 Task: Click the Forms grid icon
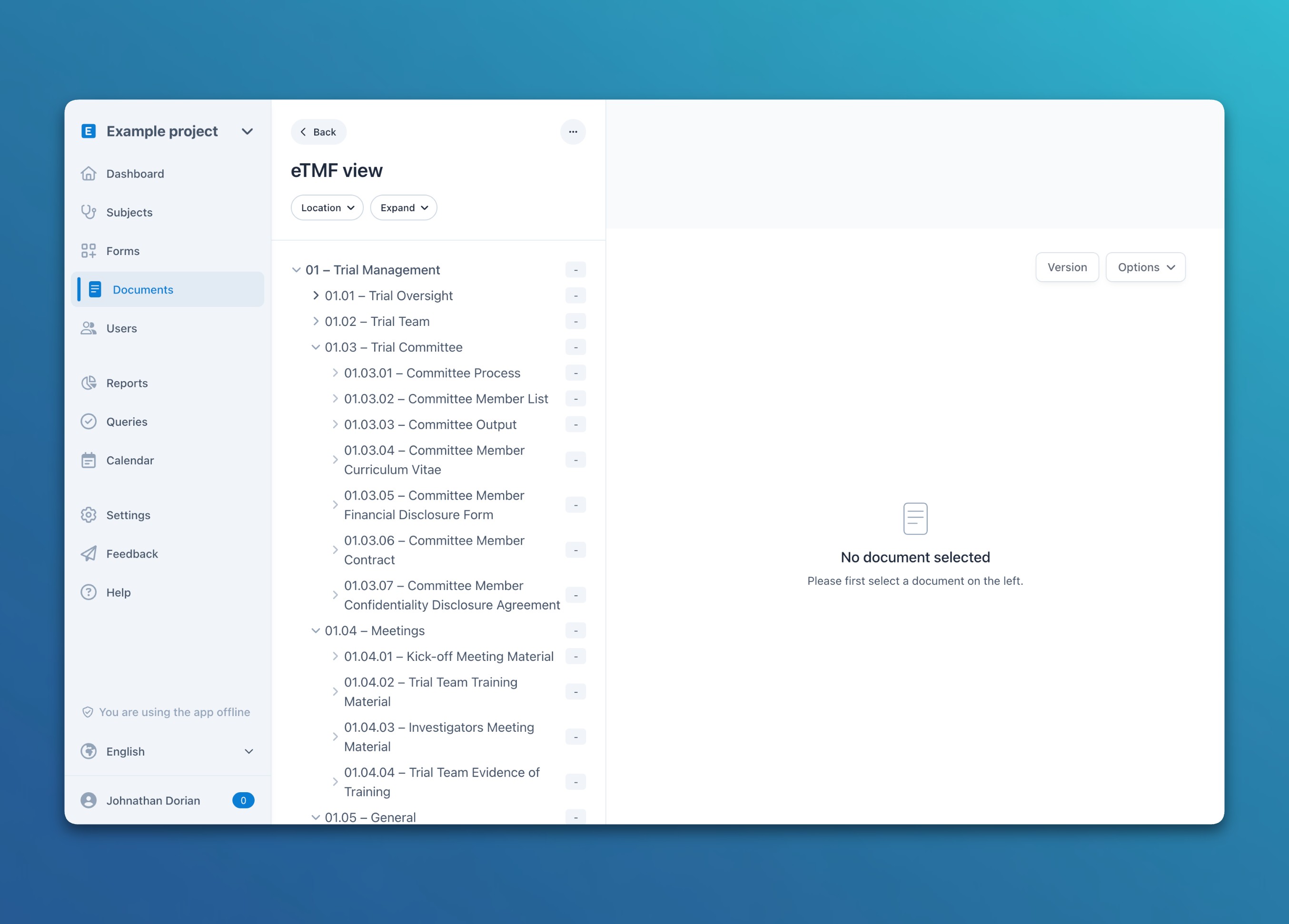(x=89, y=251)
